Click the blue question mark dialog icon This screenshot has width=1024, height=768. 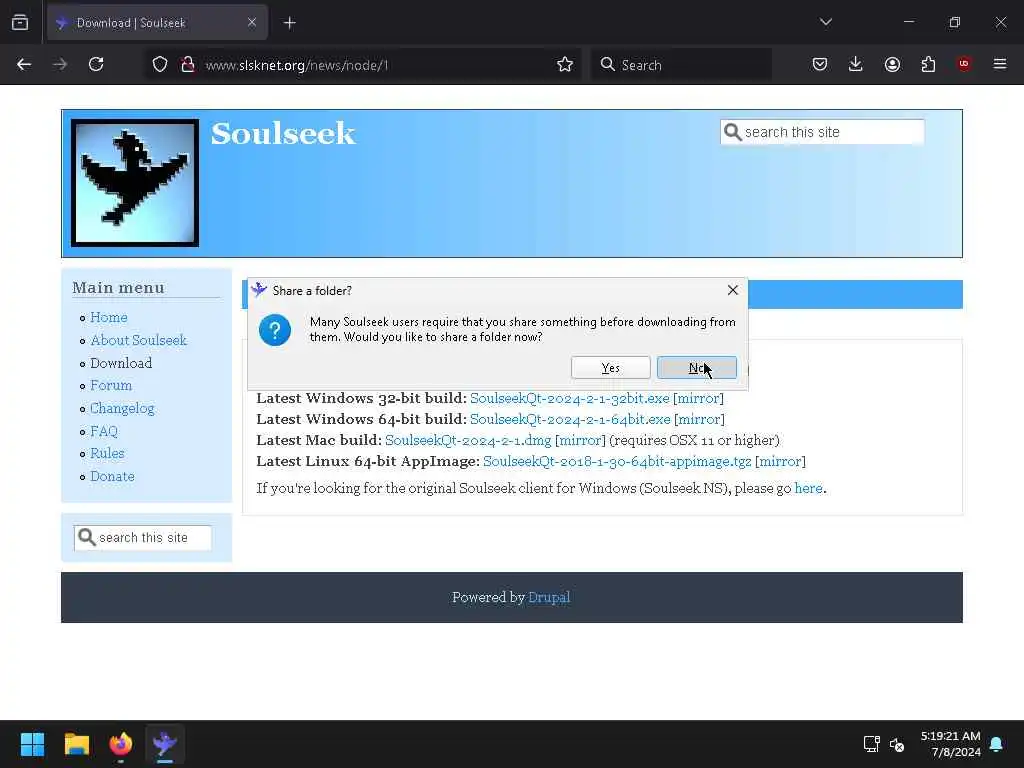click(275, 330)
